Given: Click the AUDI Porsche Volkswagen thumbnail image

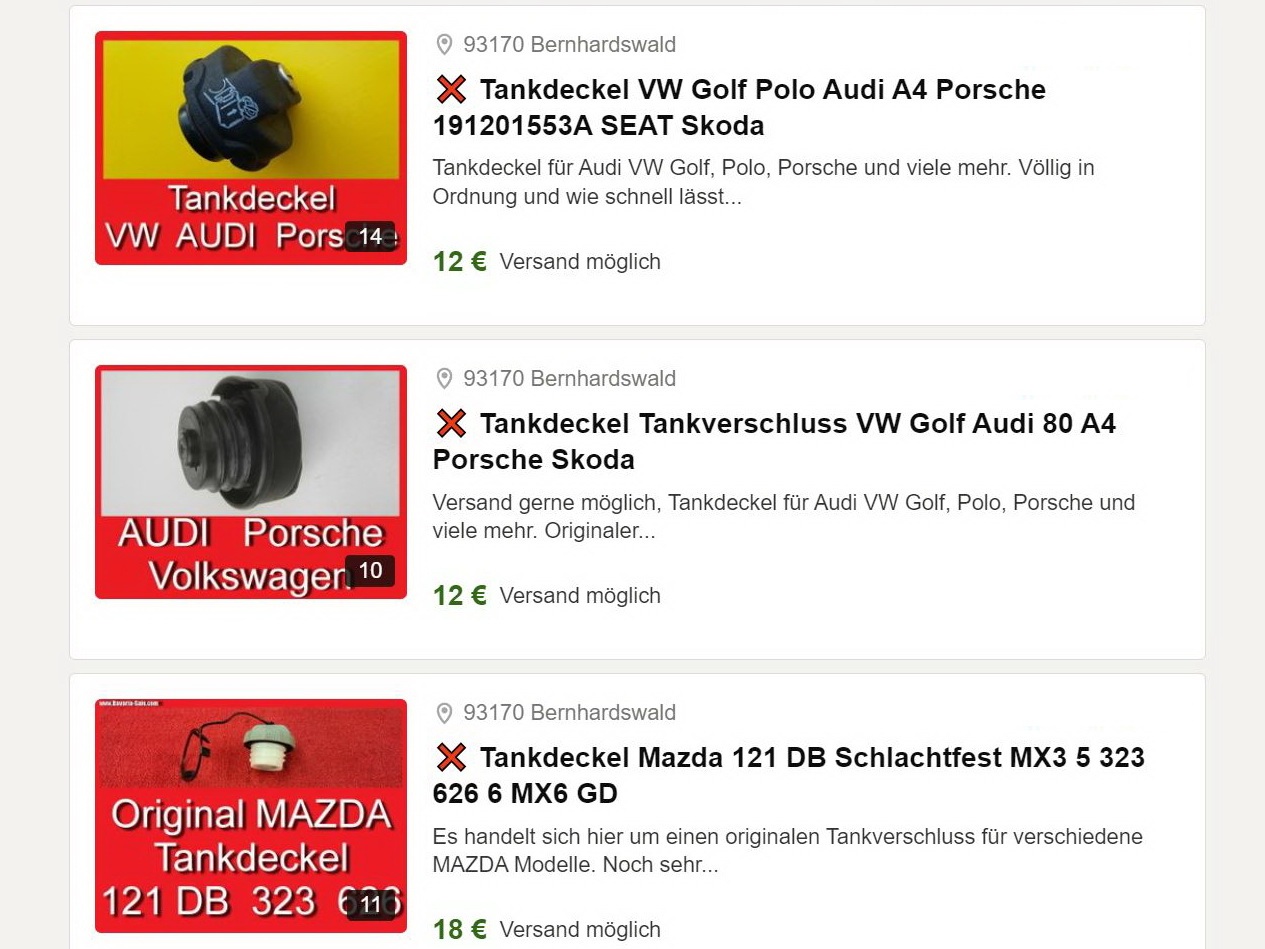Looking at the screenshot, I should coord(251,482).
